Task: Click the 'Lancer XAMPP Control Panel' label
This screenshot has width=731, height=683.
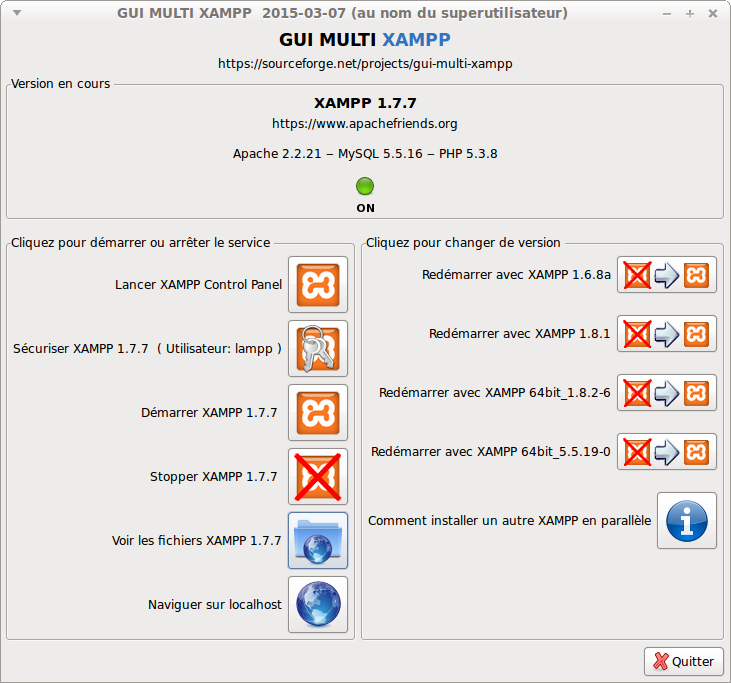Action: tap(199, 285)
